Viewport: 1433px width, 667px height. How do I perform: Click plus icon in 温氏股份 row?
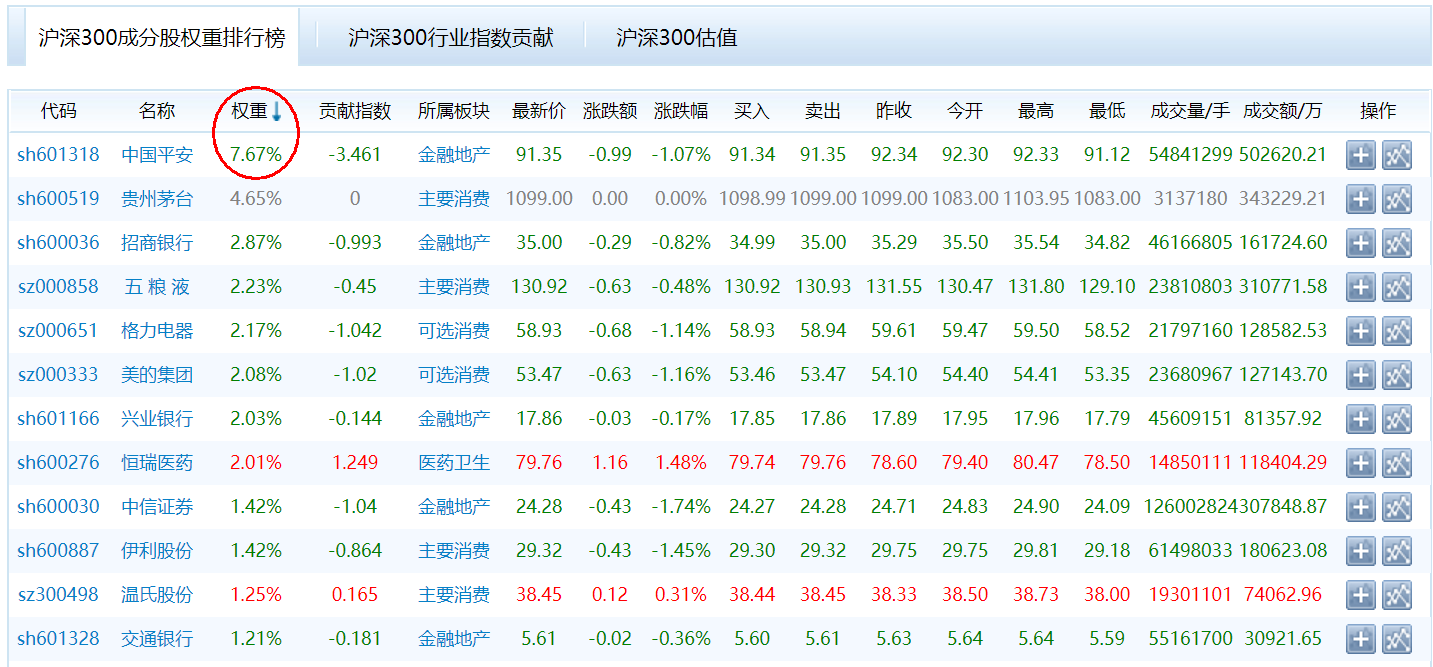(1360, 595)
